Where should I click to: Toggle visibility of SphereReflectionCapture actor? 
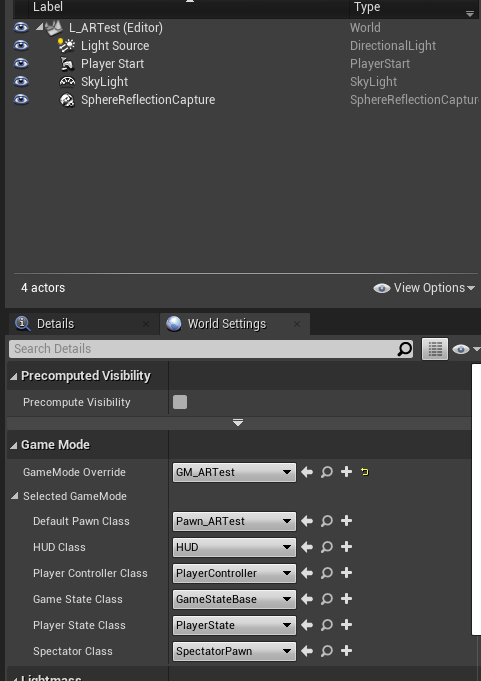coord(21,99)
